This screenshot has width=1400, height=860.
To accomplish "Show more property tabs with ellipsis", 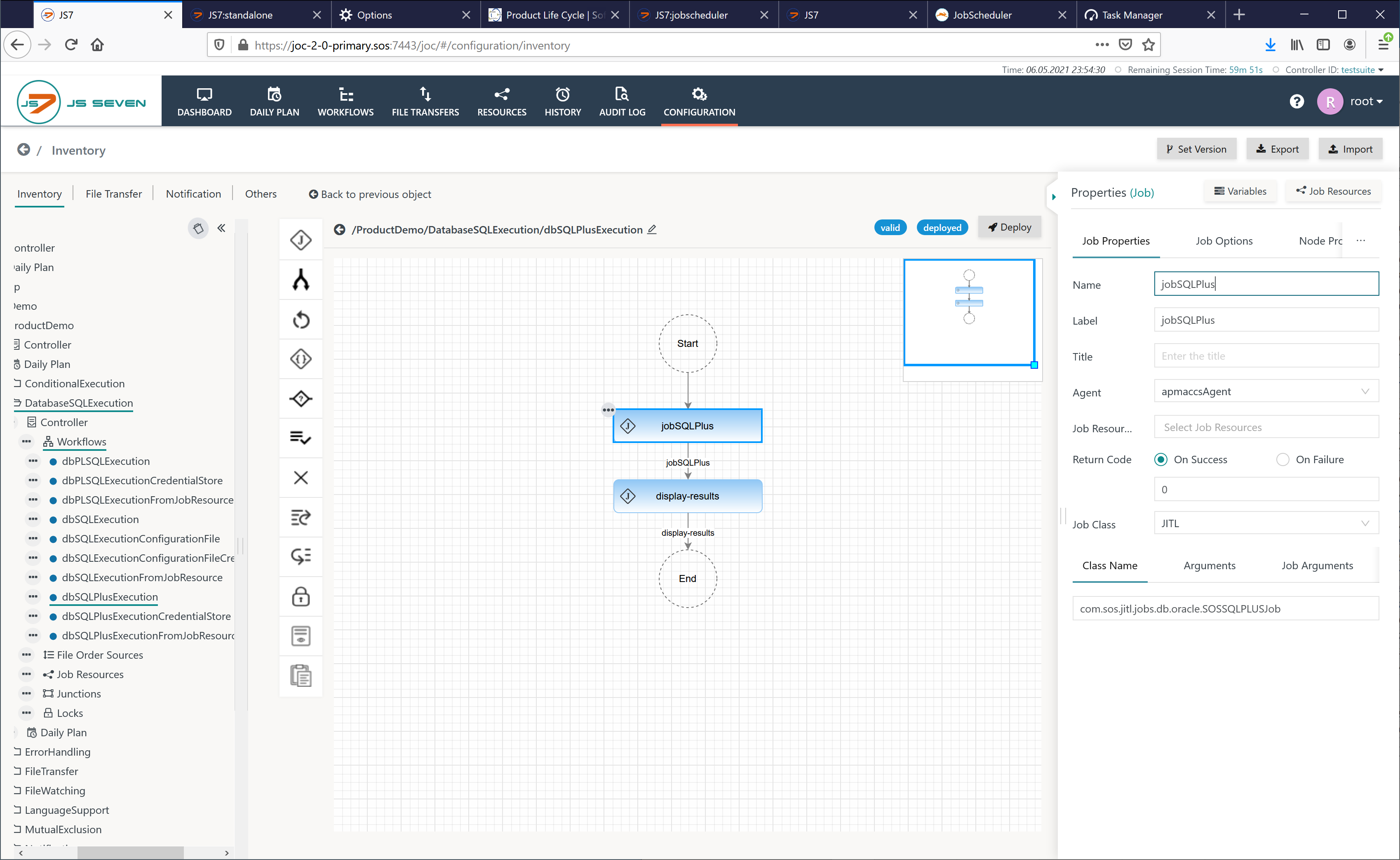I will point(1361,240).
